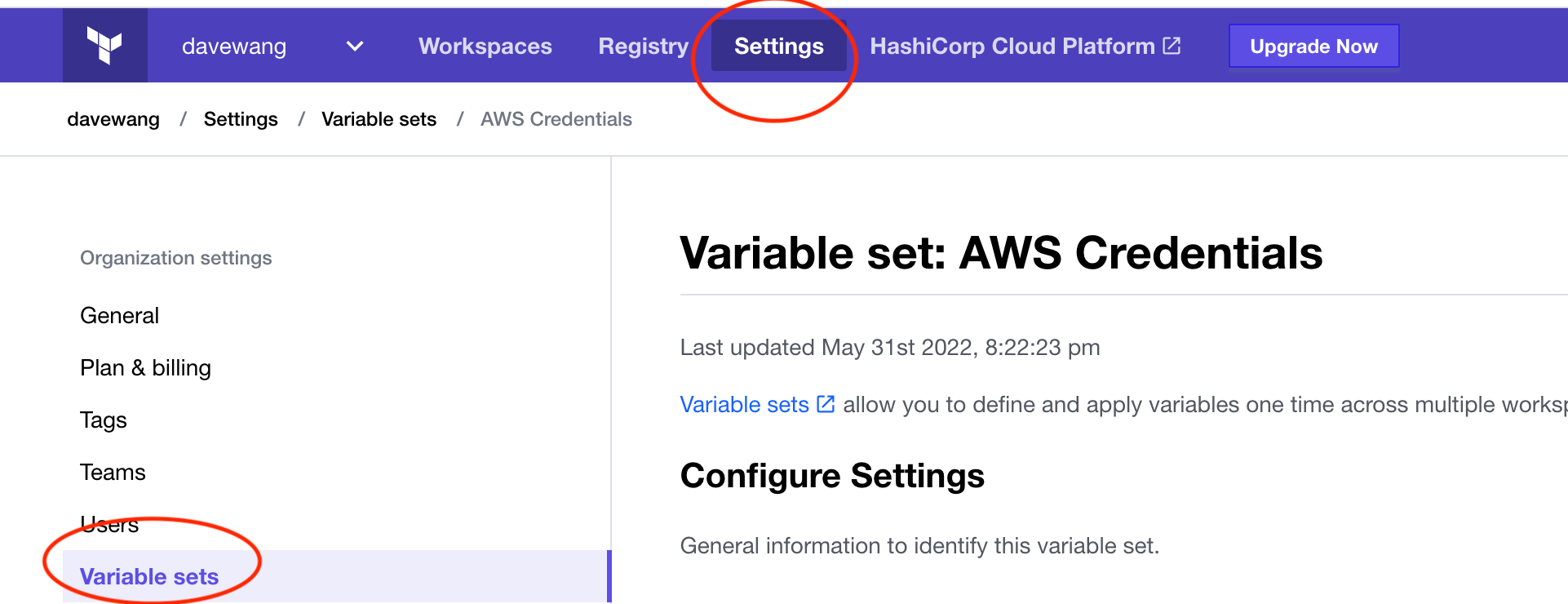
Task: Click the Terraform logo icon
Action: 104,46
